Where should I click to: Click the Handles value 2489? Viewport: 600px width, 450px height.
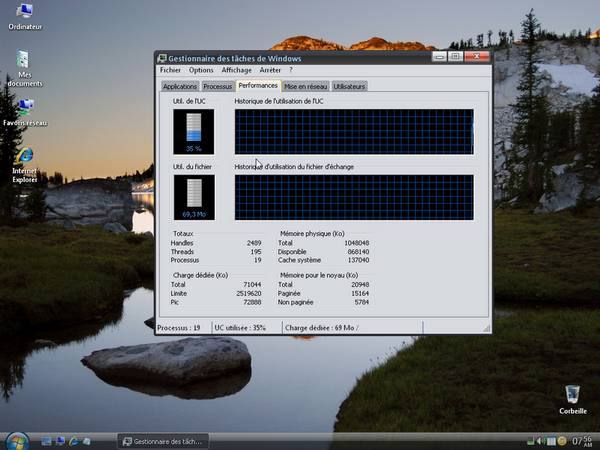tap(254, 243)
